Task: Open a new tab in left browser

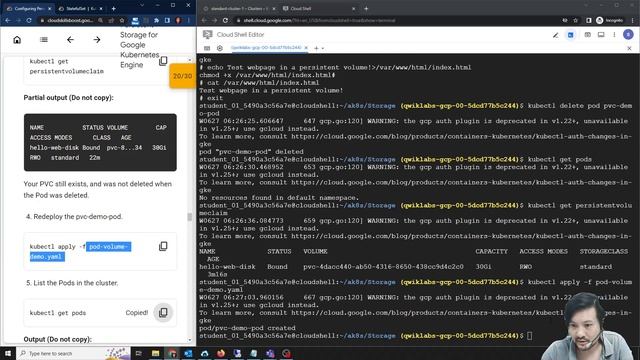Action: [113, 8]
